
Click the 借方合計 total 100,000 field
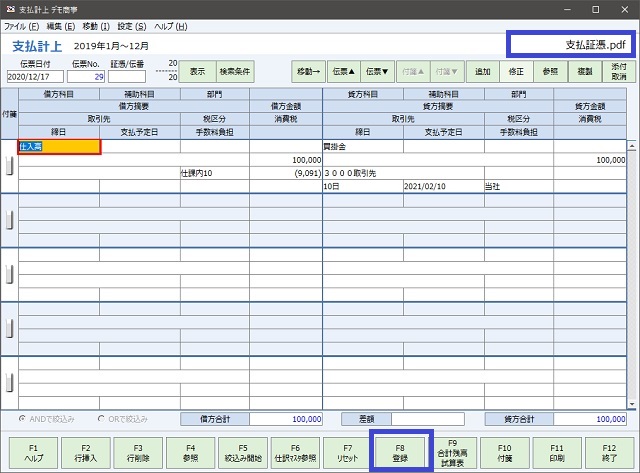286,419
